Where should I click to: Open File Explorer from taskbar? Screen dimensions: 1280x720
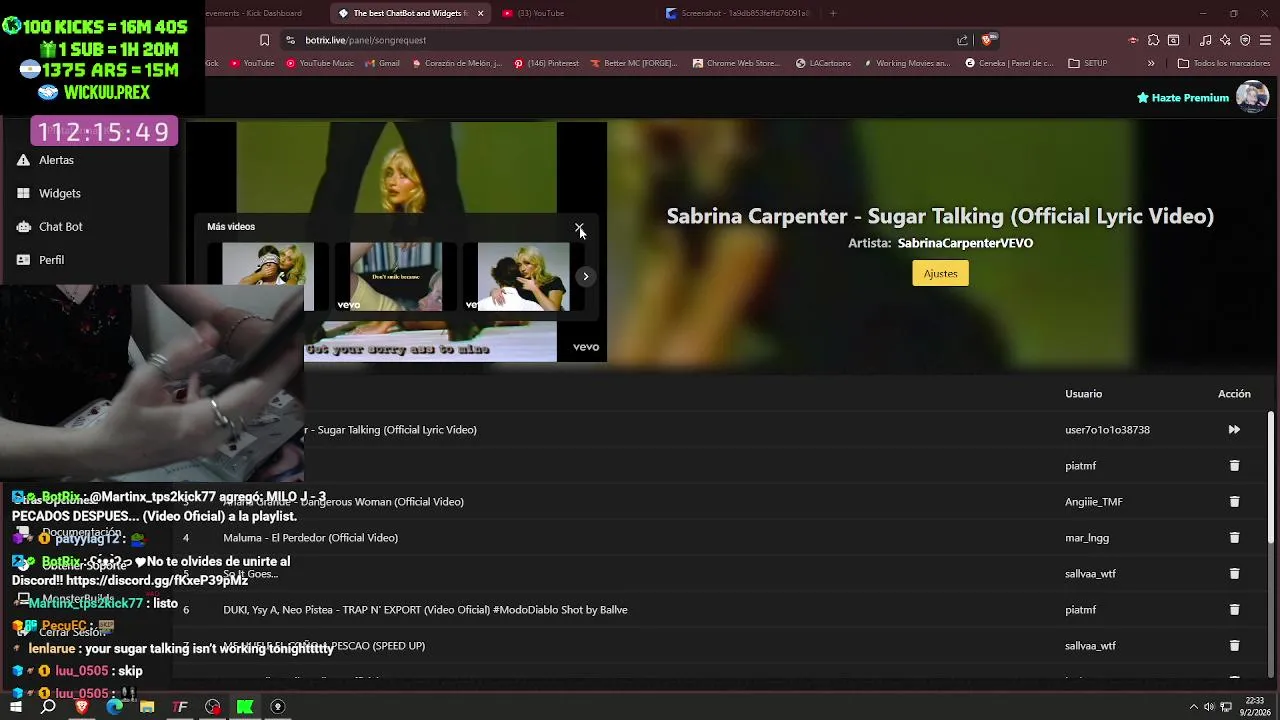(147, 707)
